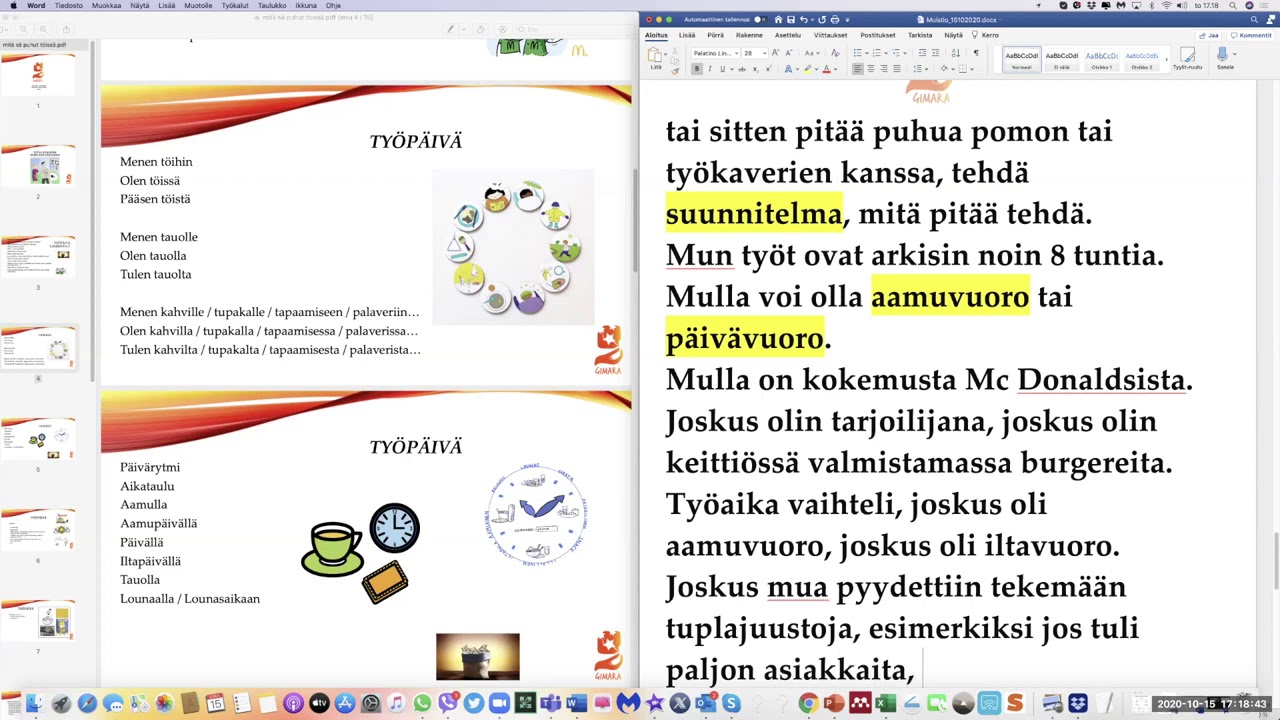Select the Otsikko 1 style
Image resolution: width=1280 pixels, height=720 pixels.
pyautogui.click(x=1102, y=59)
